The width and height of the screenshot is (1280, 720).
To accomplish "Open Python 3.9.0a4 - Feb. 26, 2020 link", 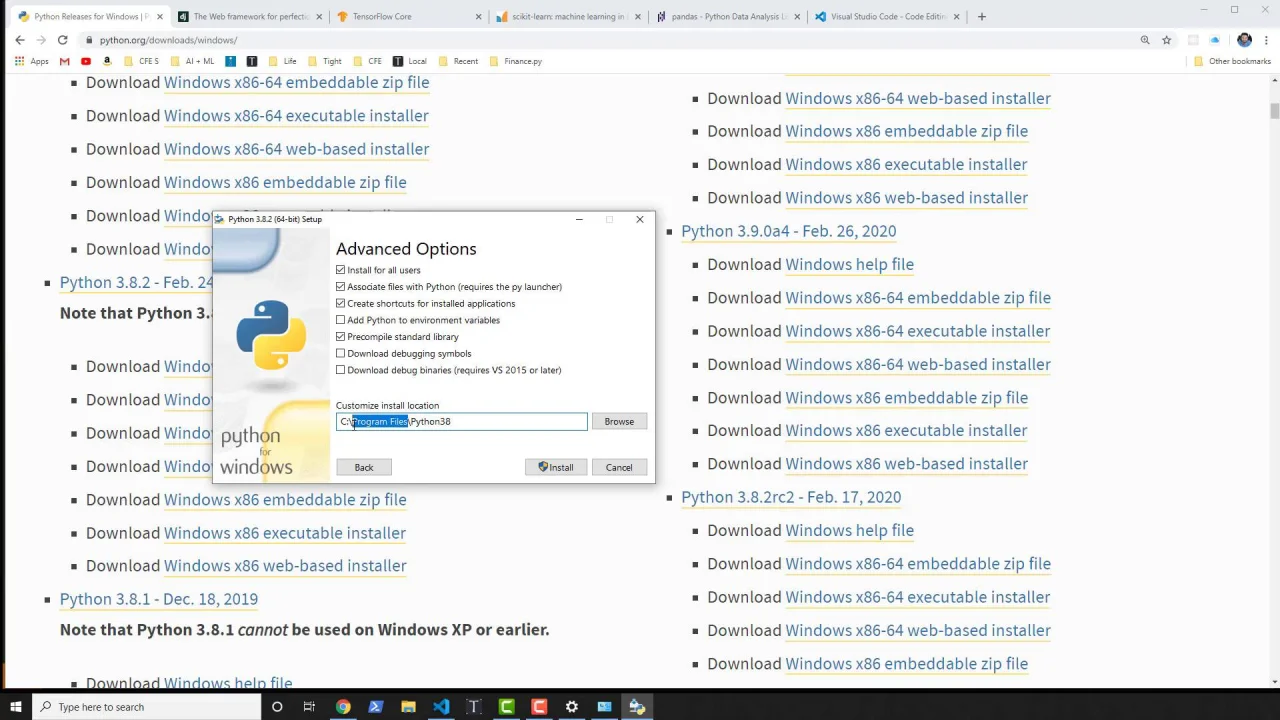I will 788,231.
